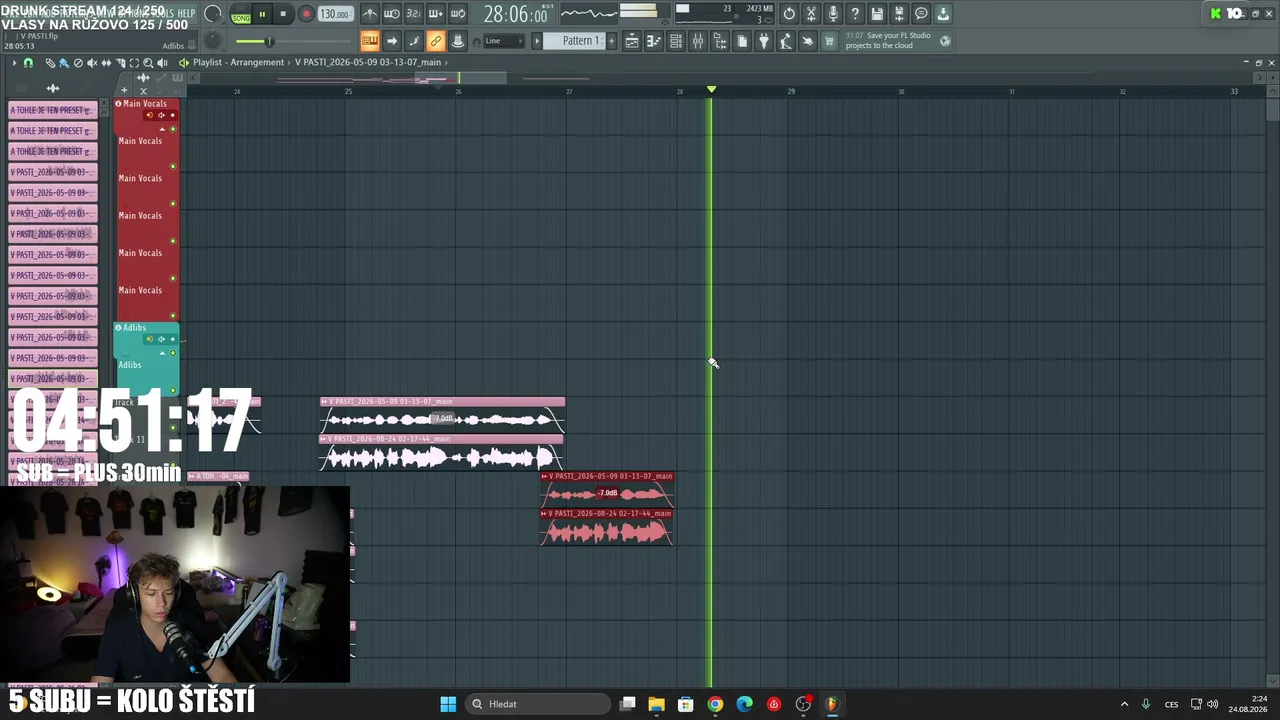1280x720 pixels.
Task: Open the HELP menu
Action: pos(186,13)
